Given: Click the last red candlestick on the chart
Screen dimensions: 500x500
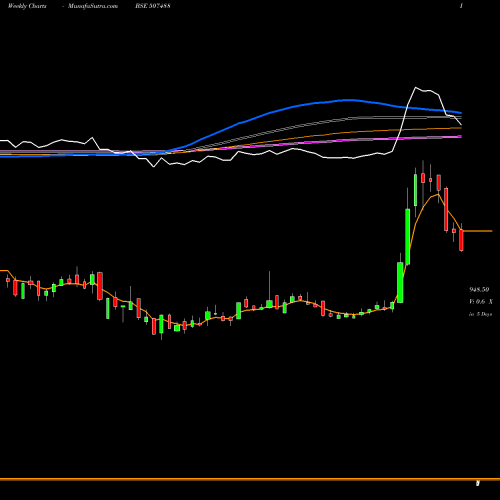Looking at the screenshot, I should (x=461, y=240).
